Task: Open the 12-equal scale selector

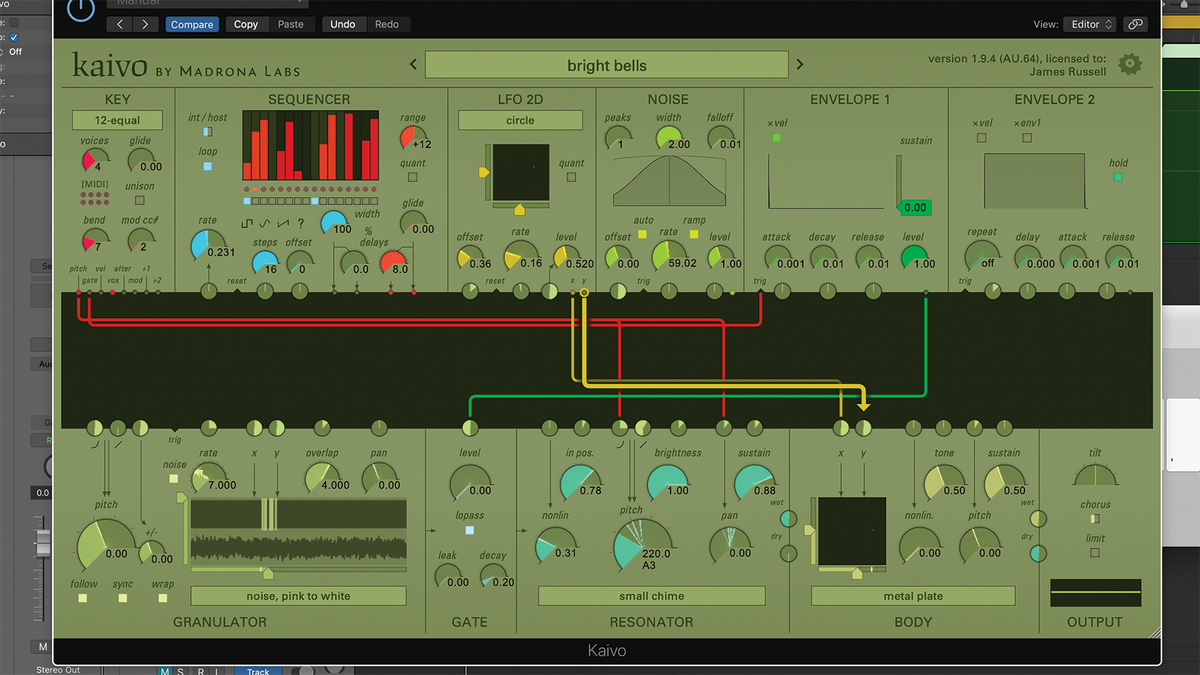Action: [117, 119]
